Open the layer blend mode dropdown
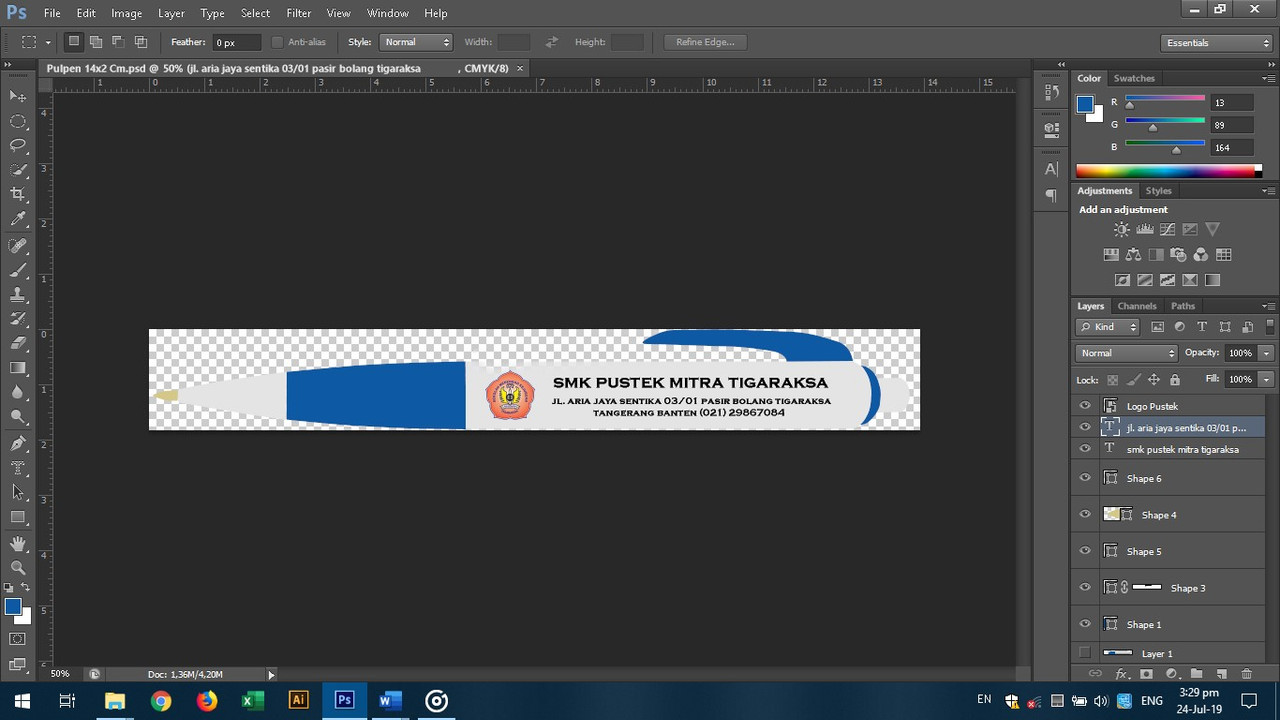This screenshot has width=1280, height=720. (1127, 353)
